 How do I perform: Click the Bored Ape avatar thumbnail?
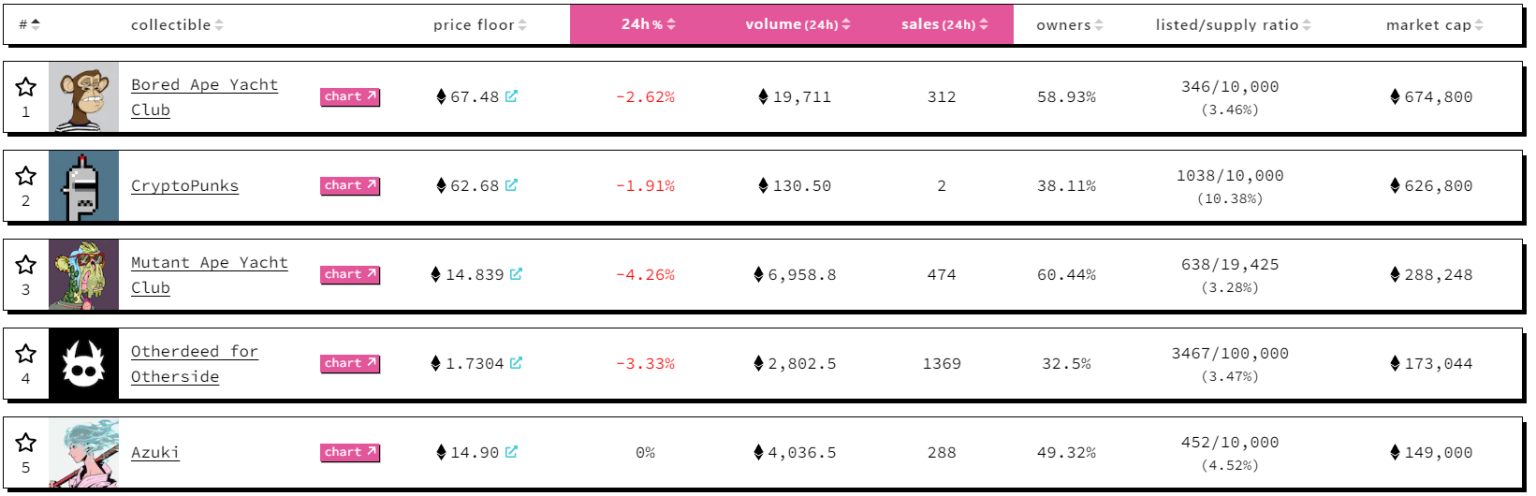coord(83,97)
